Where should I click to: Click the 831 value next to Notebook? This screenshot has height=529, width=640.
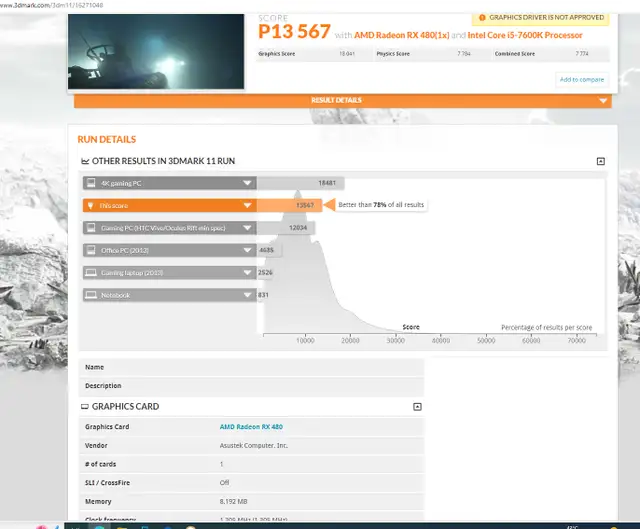click(263, 295)
